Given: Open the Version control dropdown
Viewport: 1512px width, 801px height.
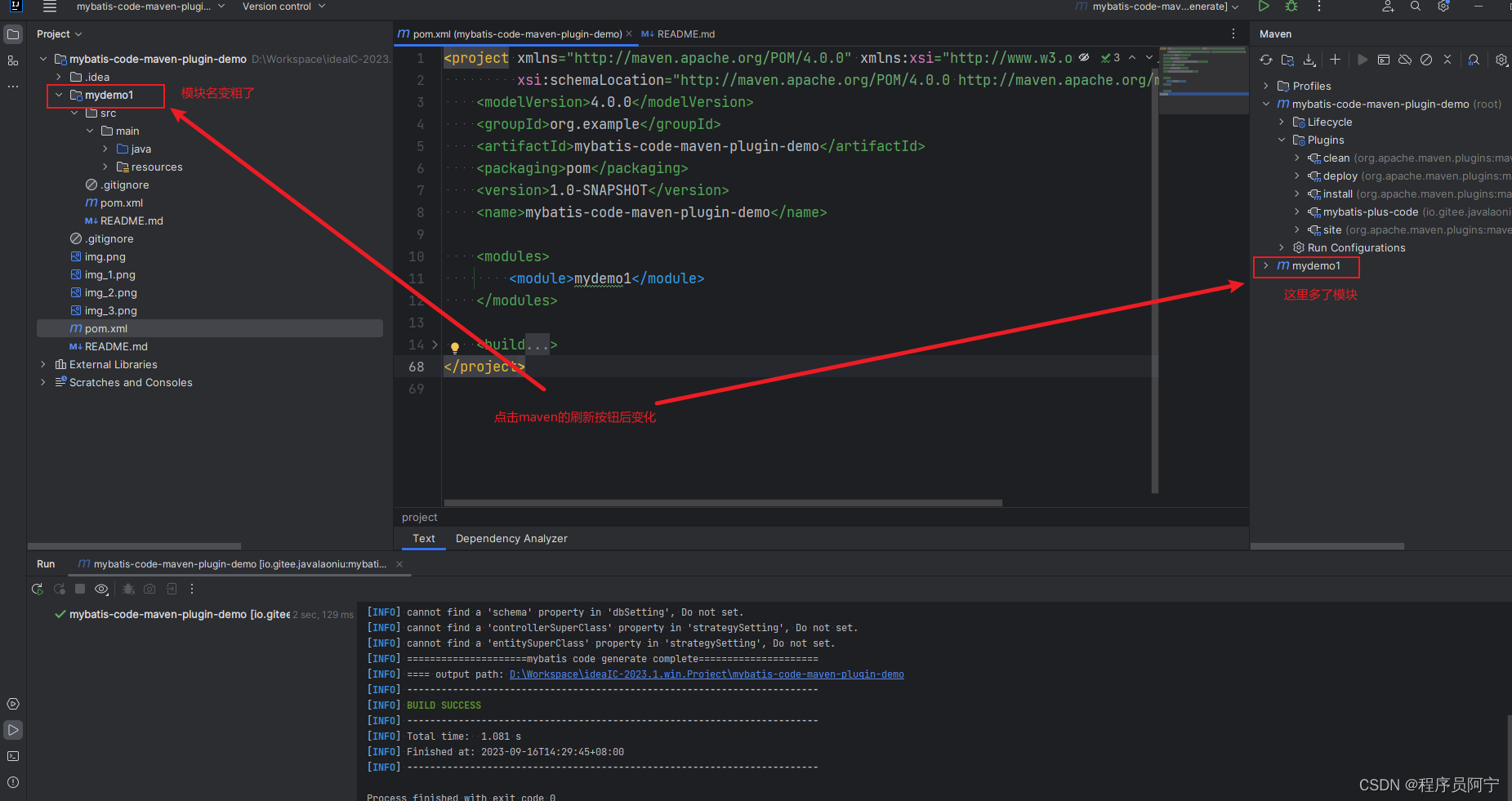Looking at the screenshot, I should (x=283, y=7).
